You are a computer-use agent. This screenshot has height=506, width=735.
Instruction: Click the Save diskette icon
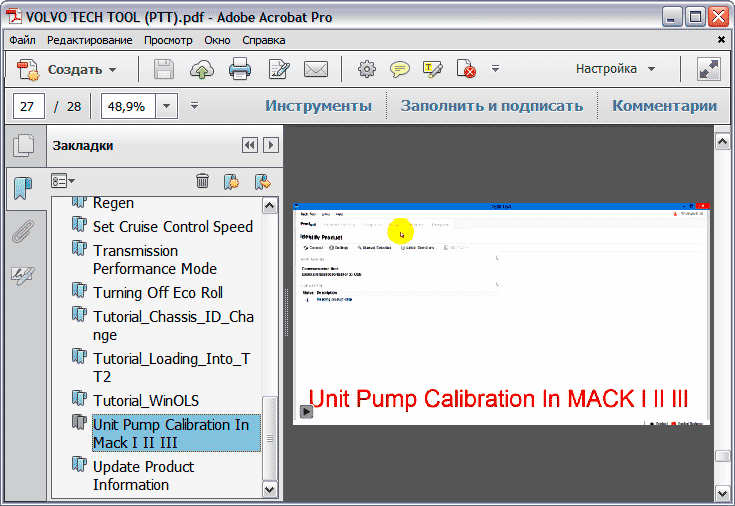coord(163,70)
